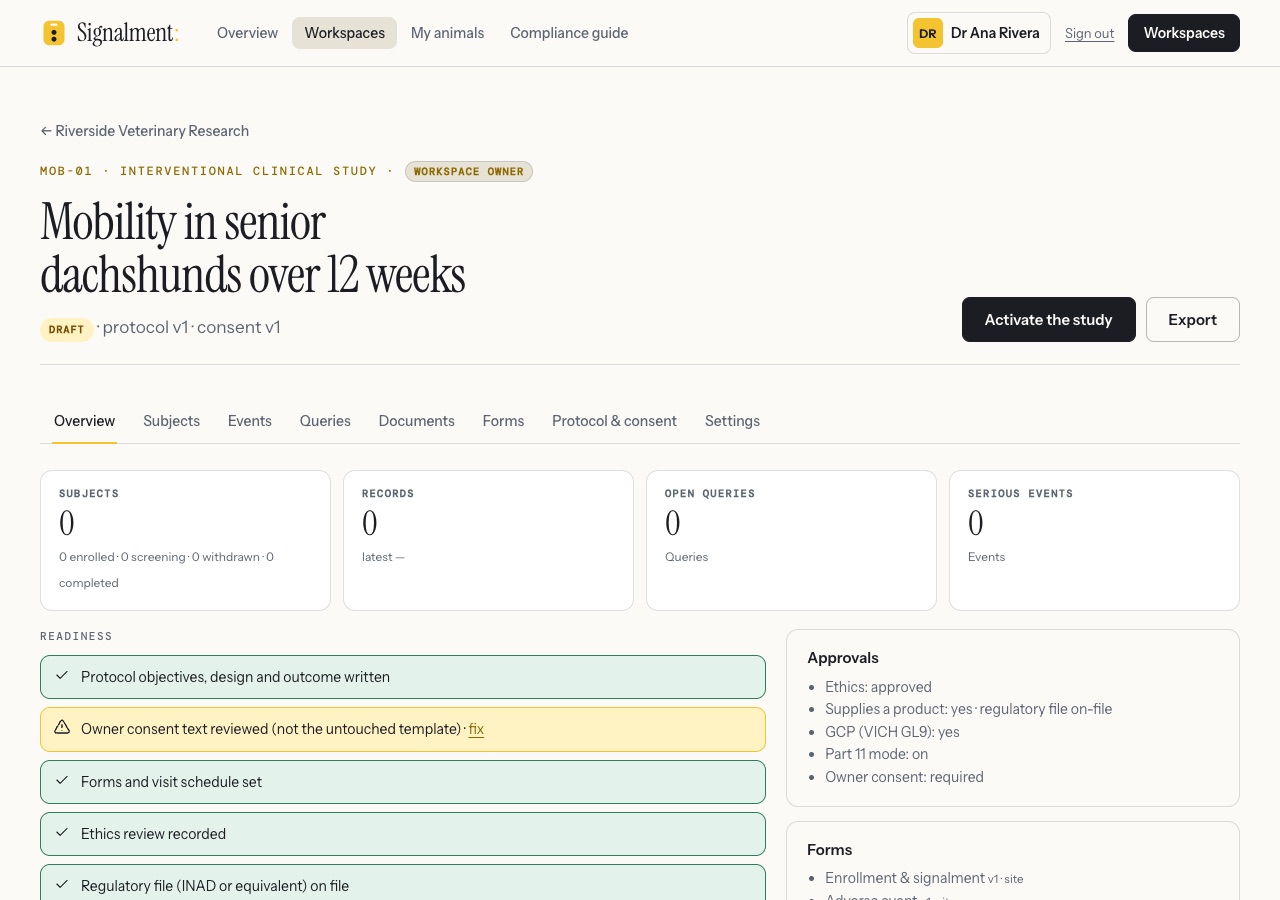
Task: Click the Sign out link
Action: pos(1089,34)
